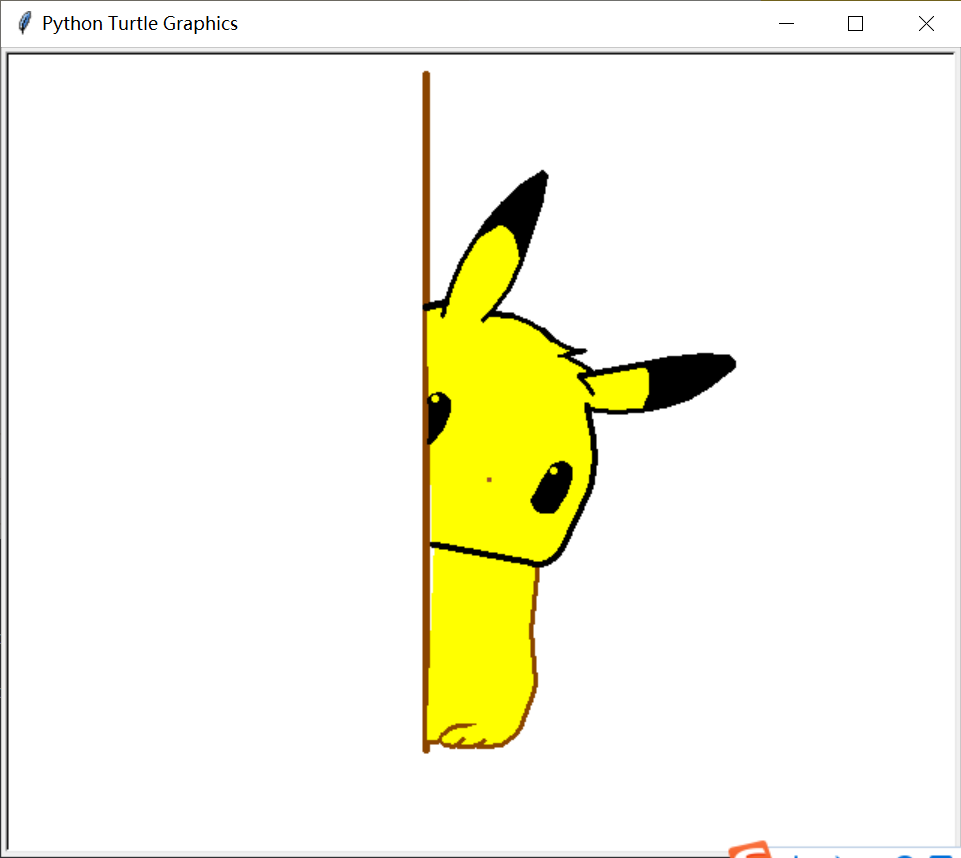The height and width of the screenshot is (858, 961).
Task: Click the Python Turtle Graphics feather icon
Action: tap(25, 23)
